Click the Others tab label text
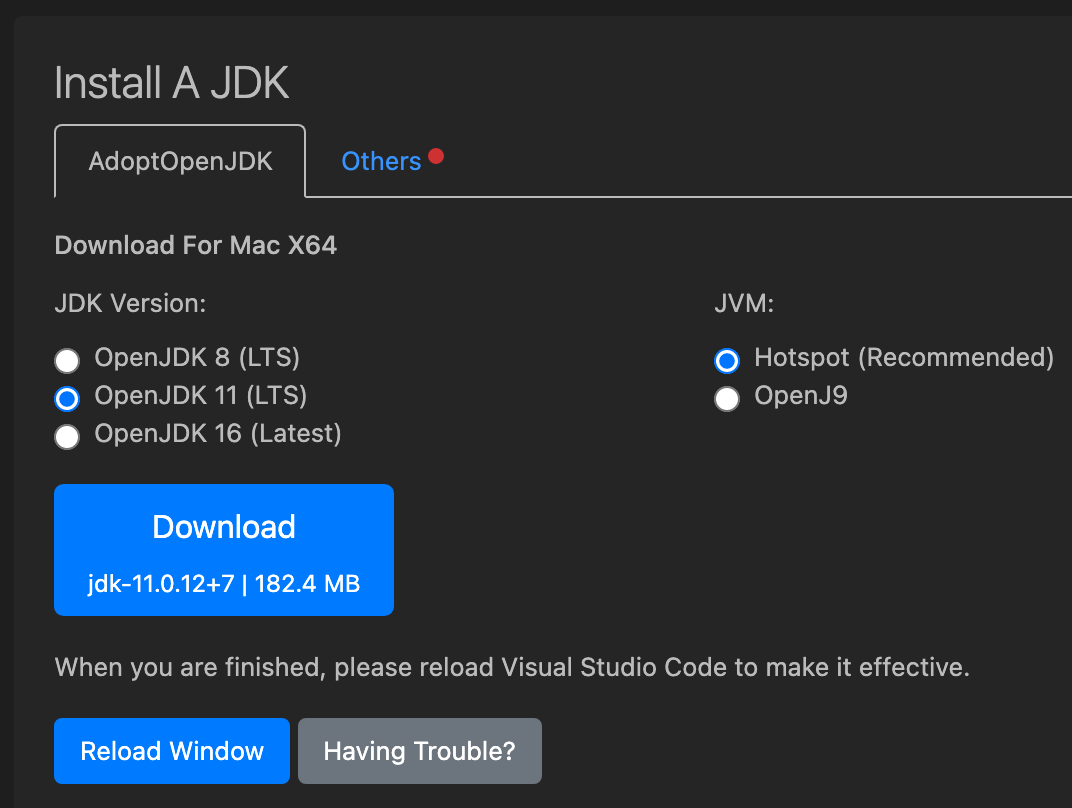 381,161
